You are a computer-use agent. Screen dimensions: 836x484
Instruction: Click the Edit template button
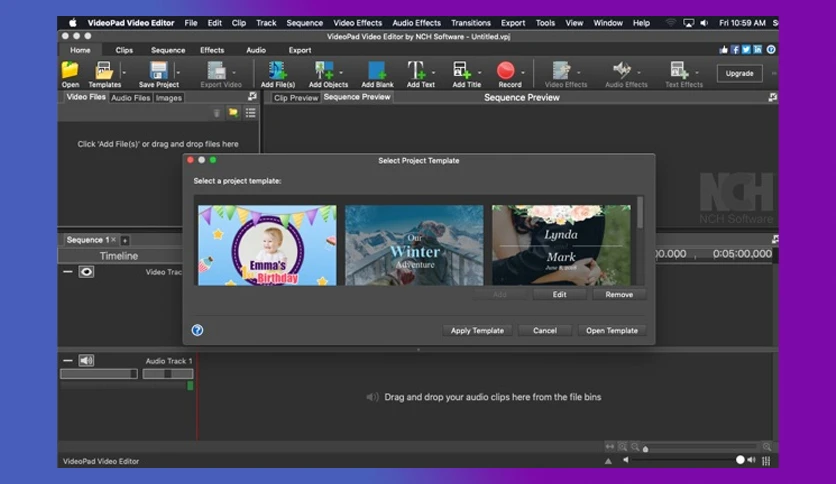(x=559, y=294)
